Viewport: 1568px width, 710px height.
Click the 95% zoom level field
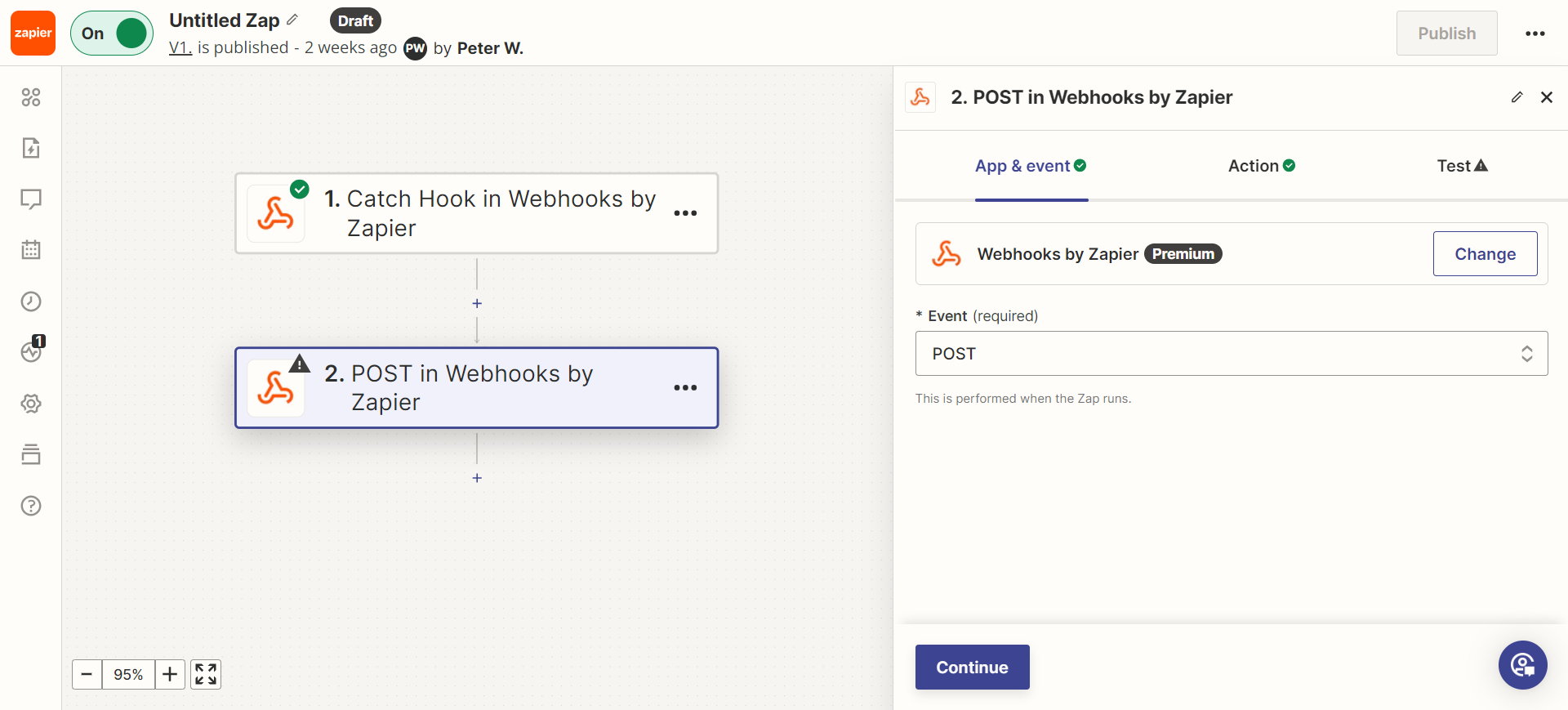[128, 674]
